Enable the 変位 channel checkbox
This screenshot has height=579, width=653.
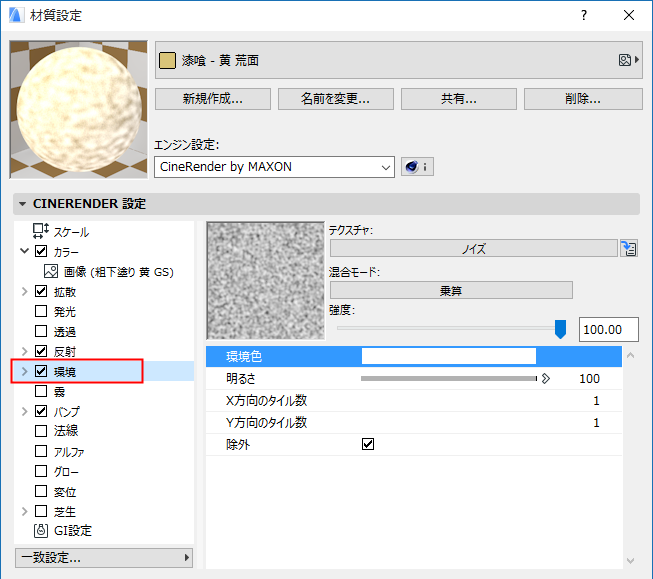click(x=41, y=491)
